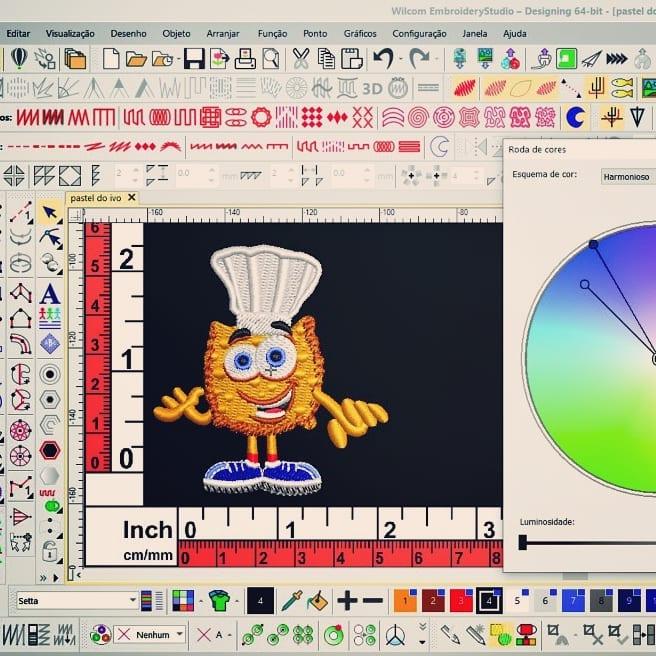The height and width of the screenshot is (656, 656).
Task: Open the dropdown arrow beside the palette grid icon
Action: (x=201, y=601)
